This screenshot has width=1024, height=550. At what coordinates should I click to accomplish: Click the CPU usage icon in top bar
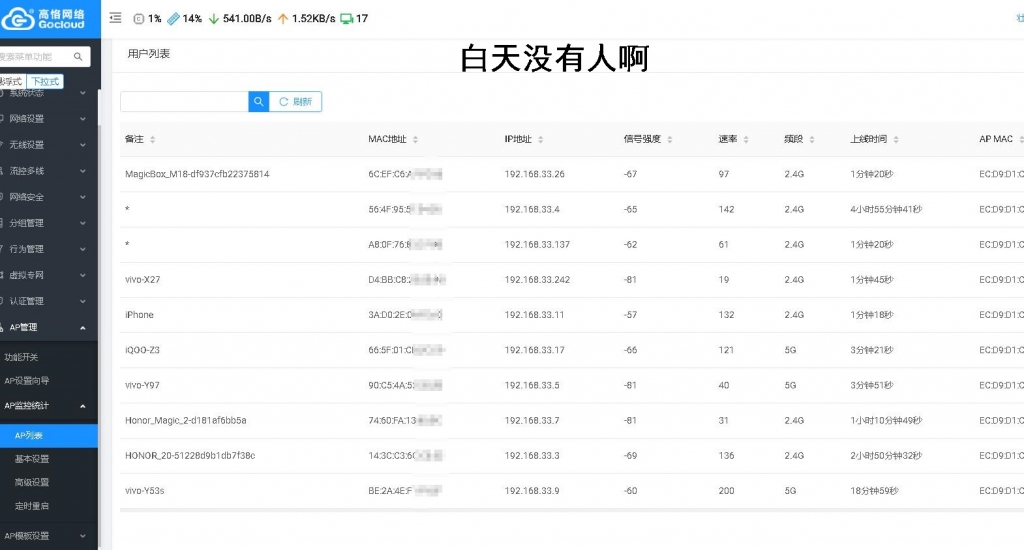coord(139,18)
